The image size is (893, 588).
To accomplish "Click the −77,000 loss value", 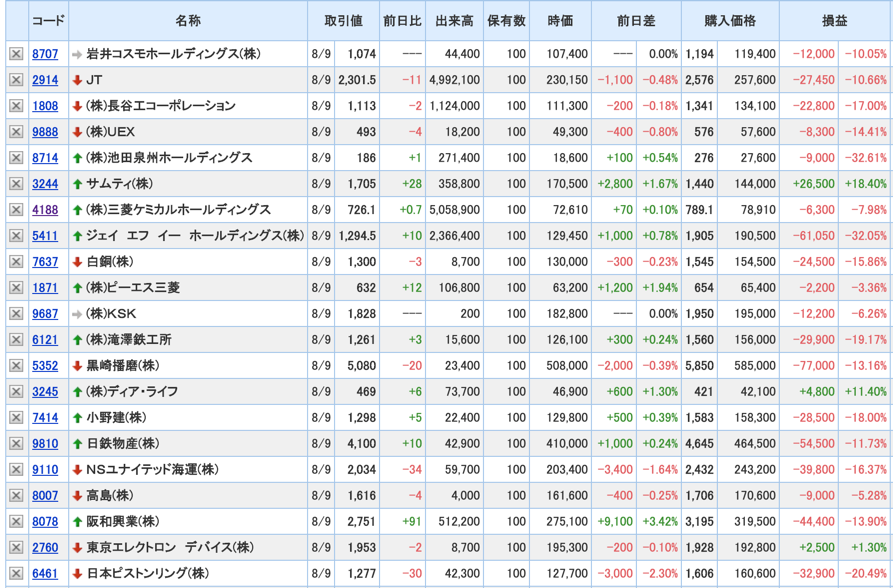I will 814,366.
